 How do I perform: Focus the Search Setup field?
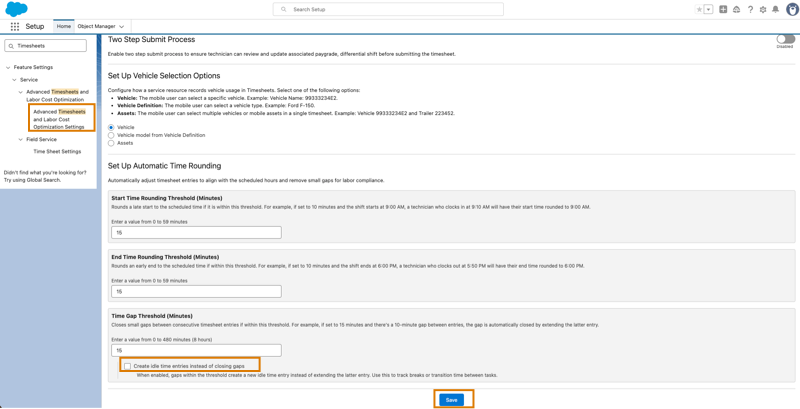tap(388, 9)
